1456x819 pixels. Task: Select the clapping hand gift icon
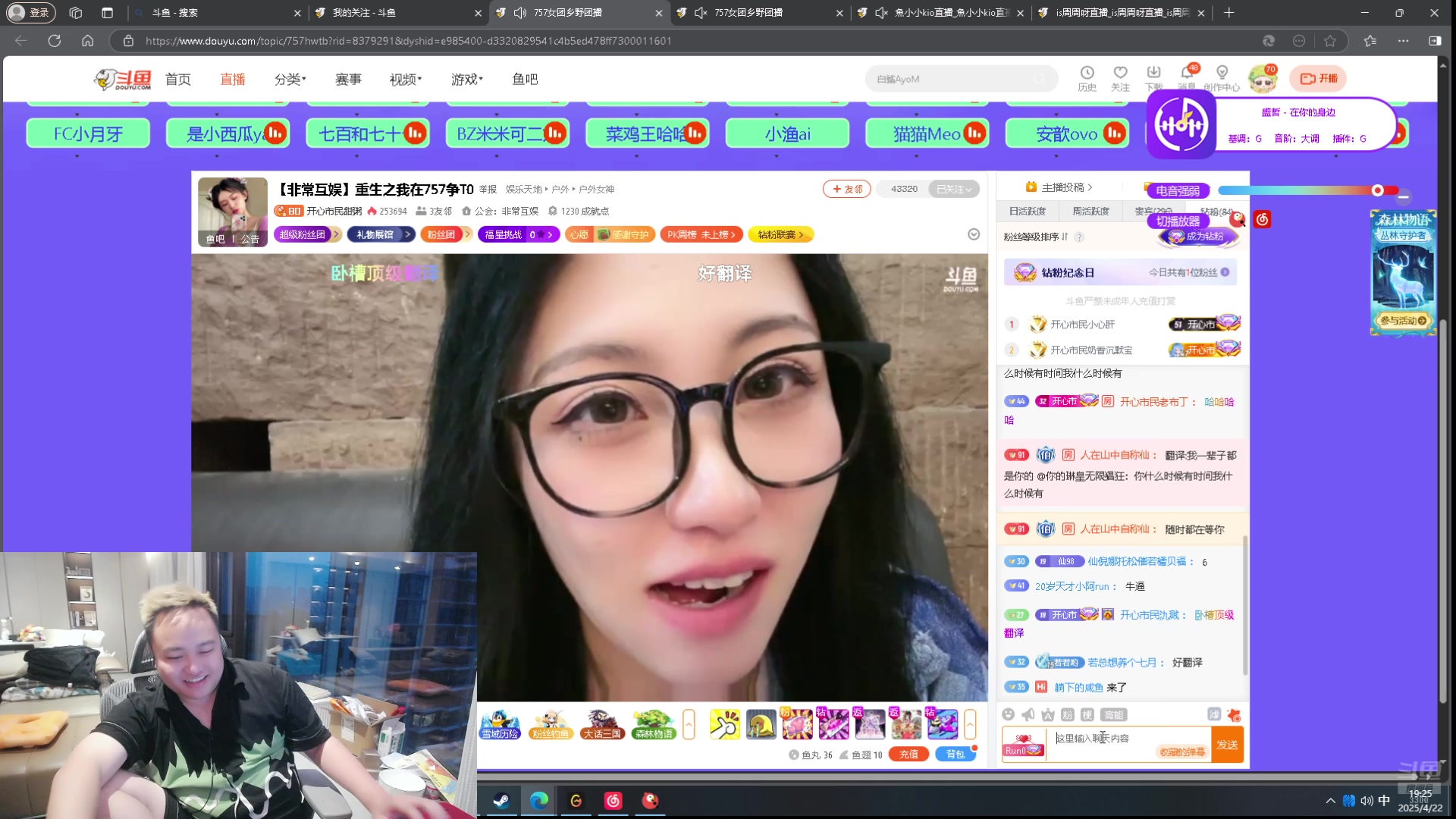tap(724, 724)
